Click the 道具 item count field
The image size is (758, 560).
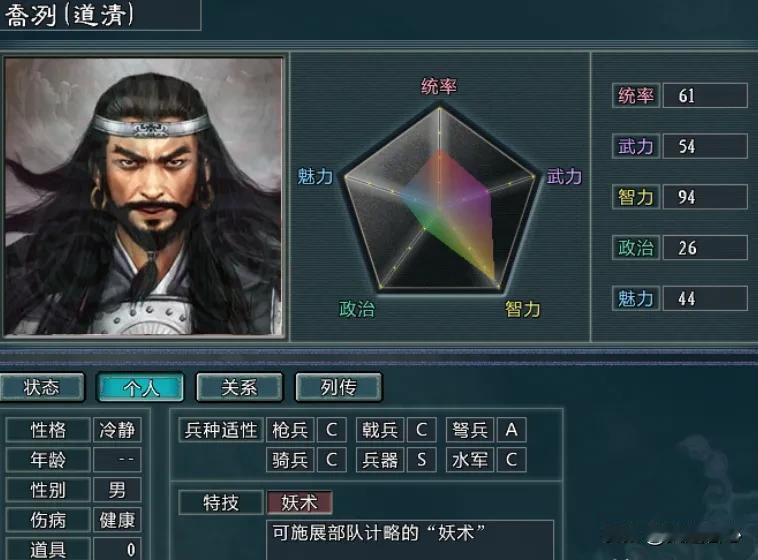(117, 549)
